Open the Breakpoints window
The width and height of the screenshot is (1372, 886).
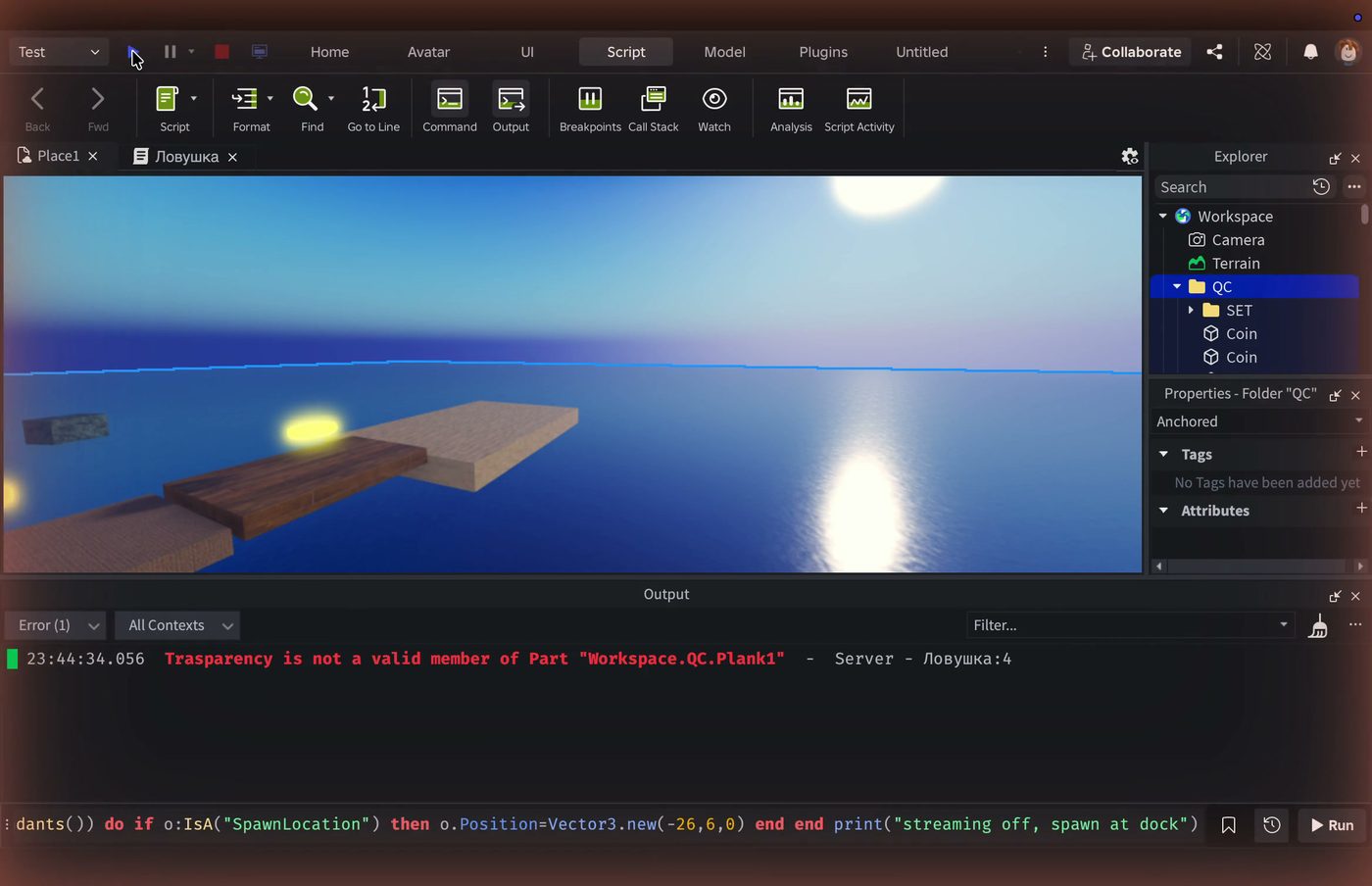tap(590, 107)
